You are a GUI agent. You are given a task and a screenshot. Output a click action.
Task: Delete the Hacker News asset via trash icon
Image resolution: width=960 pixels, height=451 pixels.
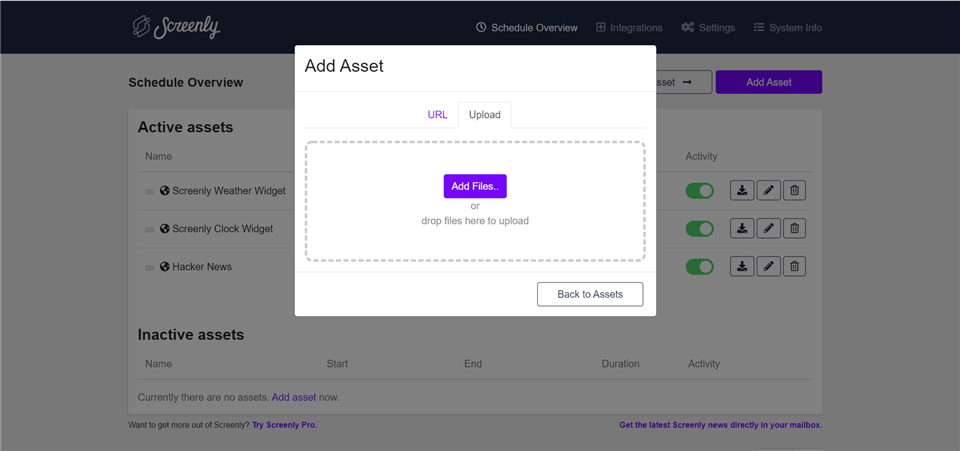point(794,266)
